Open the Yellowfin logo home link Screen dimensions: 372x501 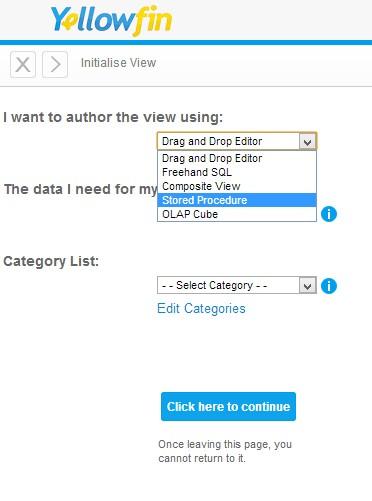pyautogui.click(x=111, y=20)
